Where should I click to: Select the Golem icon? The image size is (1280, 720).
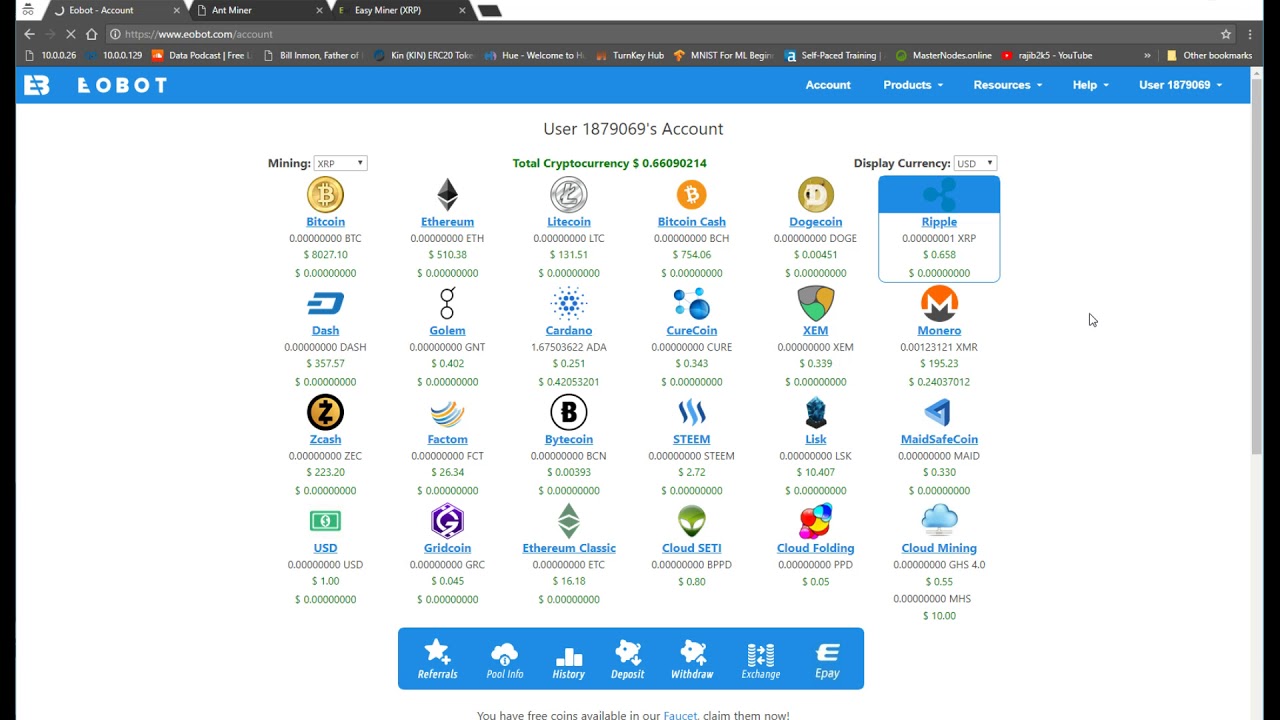447,303
